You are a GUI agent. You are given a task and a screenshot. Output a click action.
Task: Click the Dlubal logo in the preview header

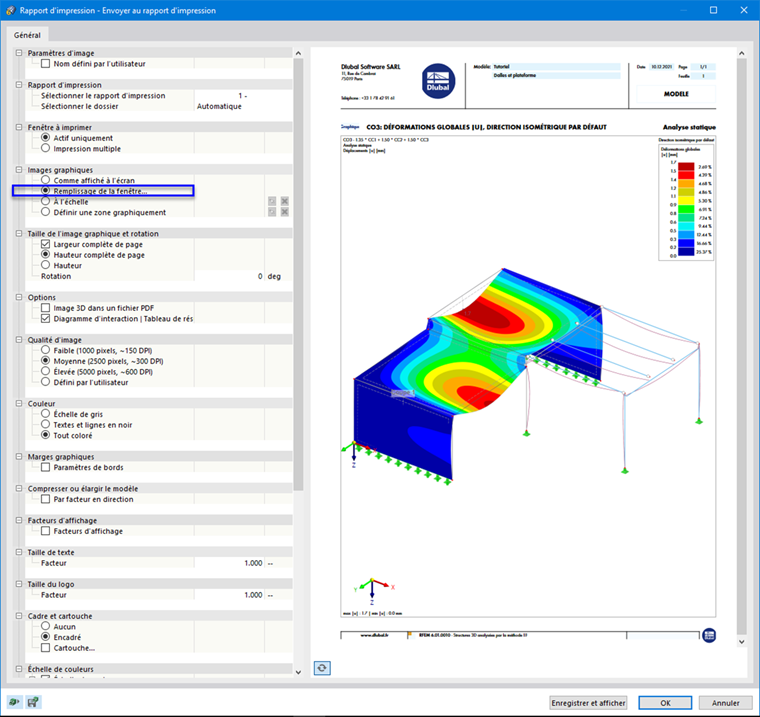(438, 81)
